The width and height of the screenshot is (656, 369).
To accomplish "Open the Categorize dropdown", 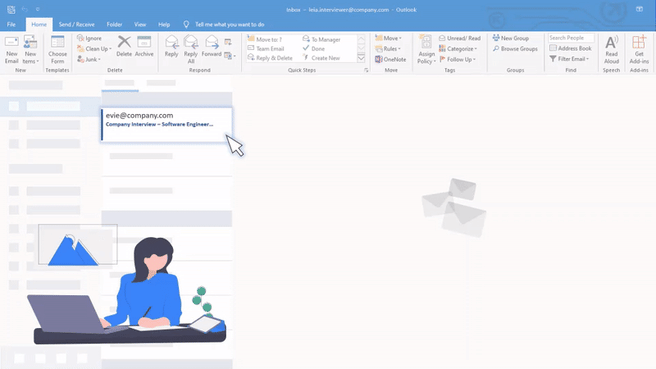I will click(458, 49).
